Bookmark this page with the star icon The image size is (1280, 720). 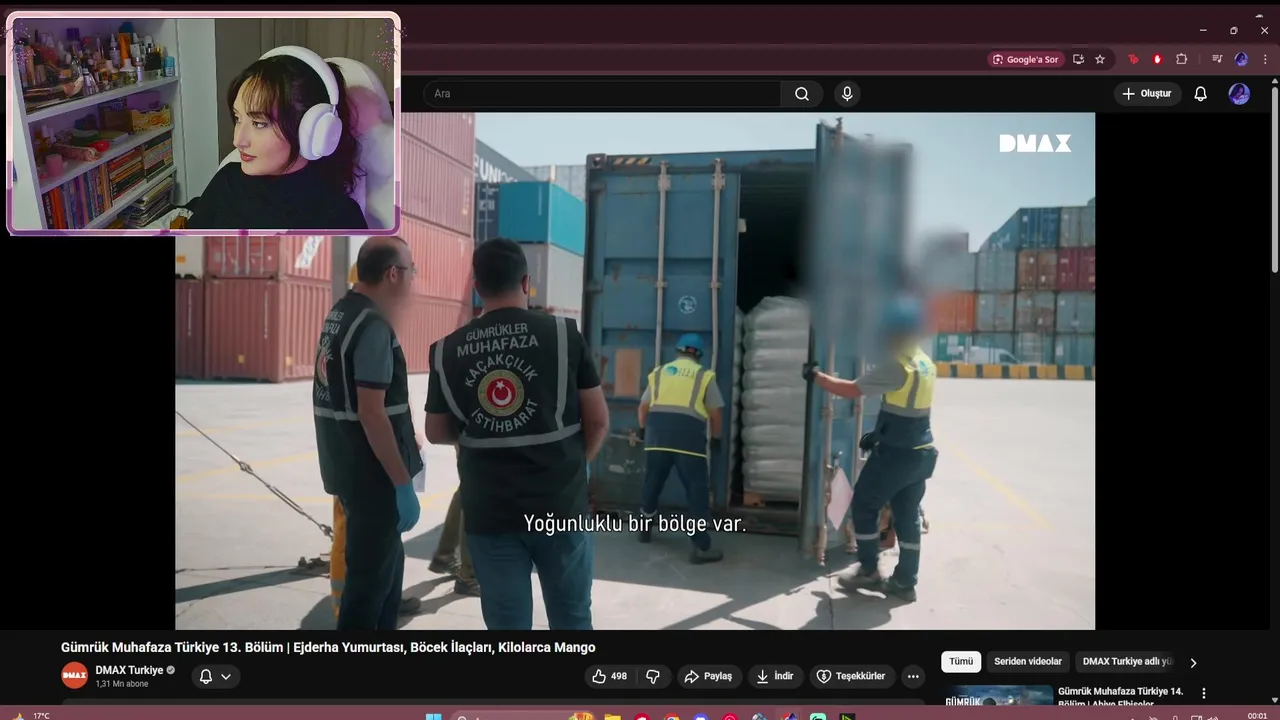[x=1100, y=59]
